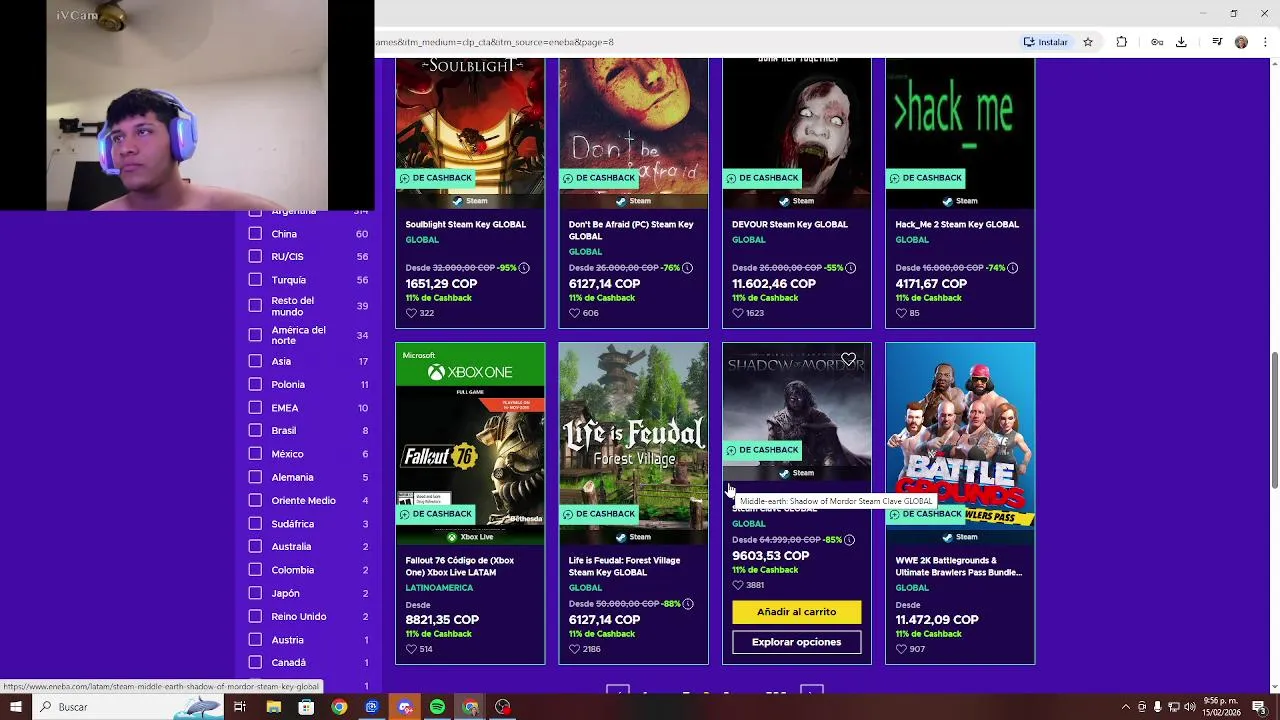The width and height of the screenshot is (1280, 720).
Task: Click the heart icon with 606 on Don't Be Afraid
Action: [x=574, y=313]
